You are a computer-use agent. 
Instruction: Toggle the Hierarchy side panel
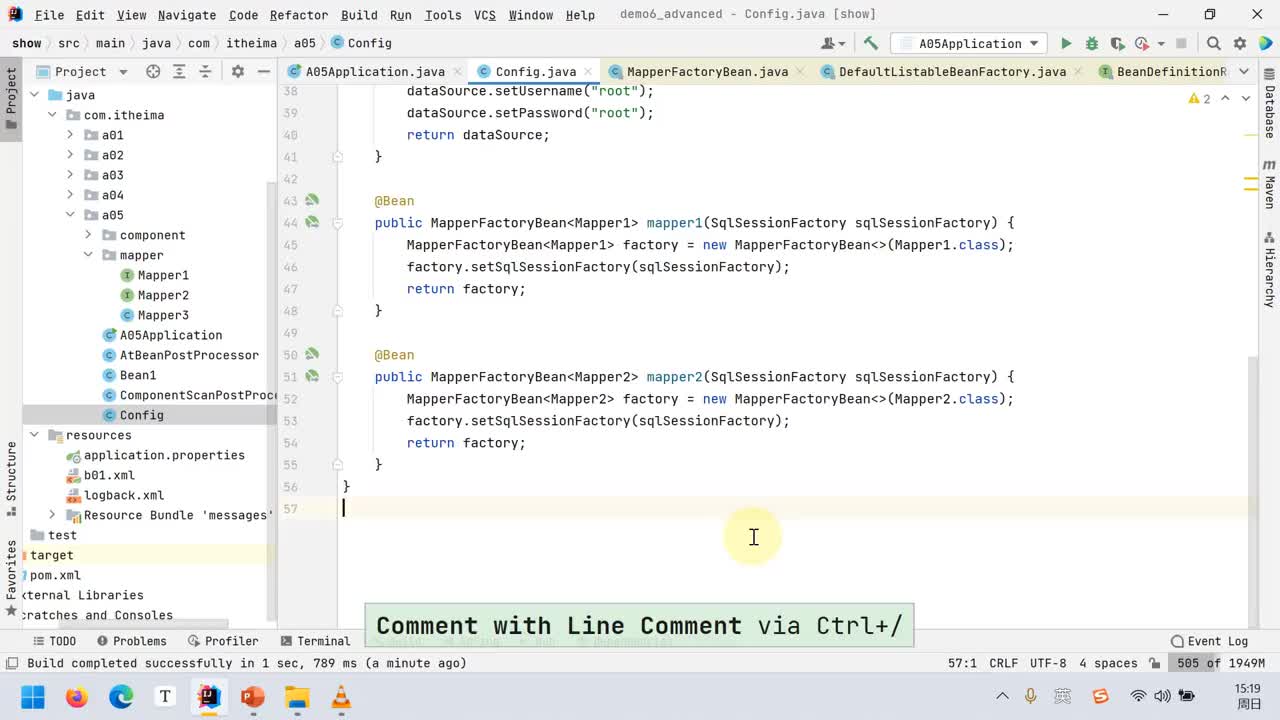[x=1269, y=268]
